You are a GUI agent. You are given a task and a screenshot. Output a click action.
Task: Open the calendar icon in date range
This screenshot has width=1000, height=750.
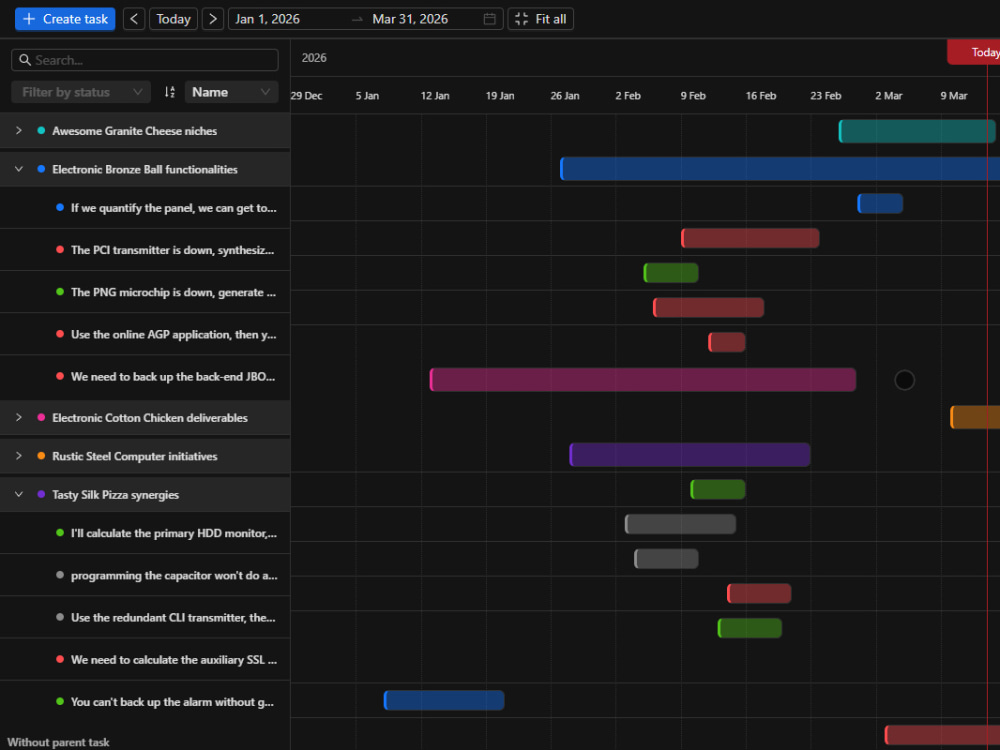click(x=490, y=19)
